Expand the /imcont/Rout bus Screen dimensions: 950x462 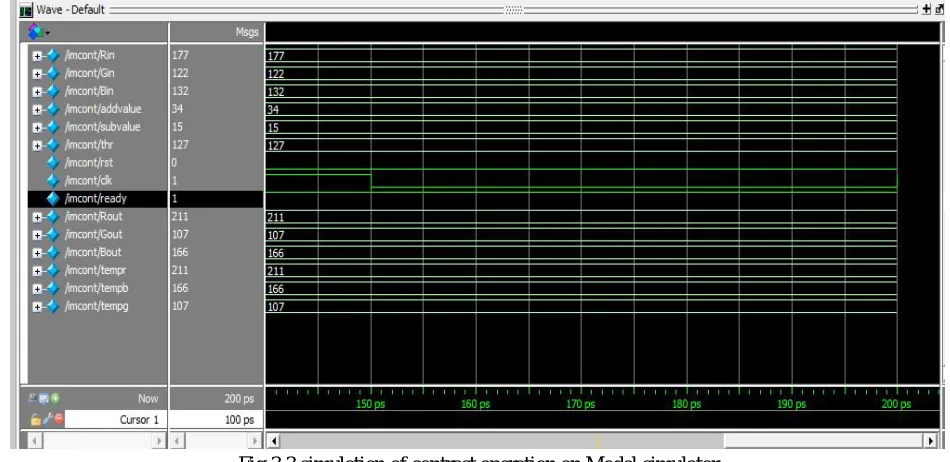[x=37, y=217]
